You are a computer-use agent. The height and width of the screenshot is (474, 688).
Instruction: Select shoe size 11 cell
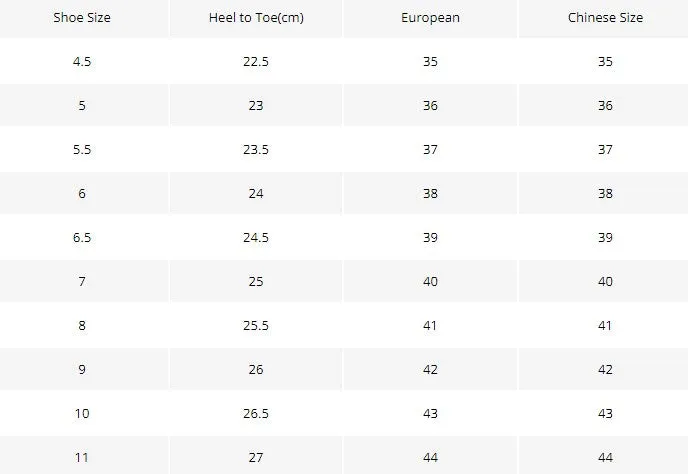(82, 458)
